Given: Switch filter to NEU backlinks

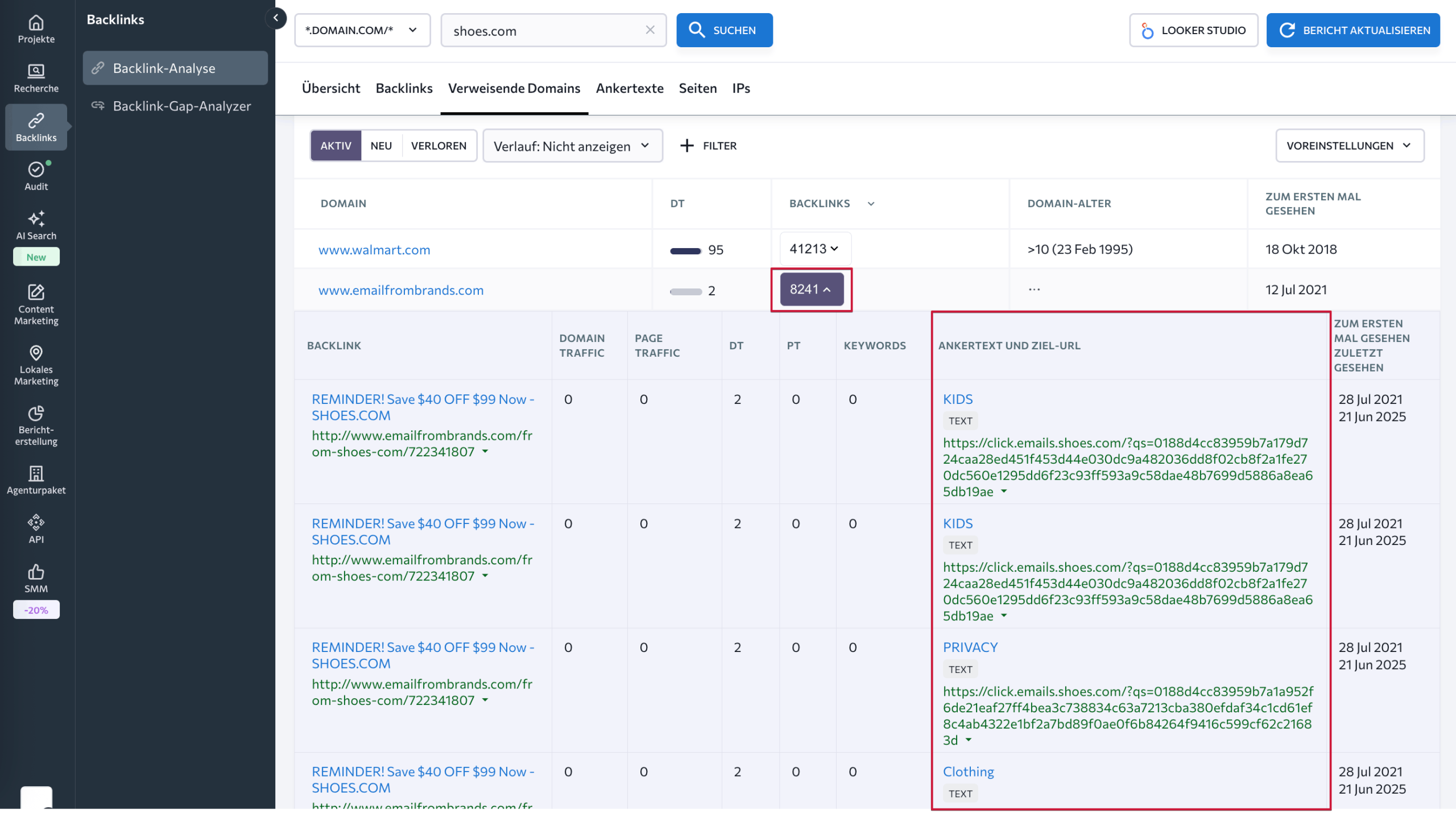Looking at the screenshot, I should click(x=380, y=146).
